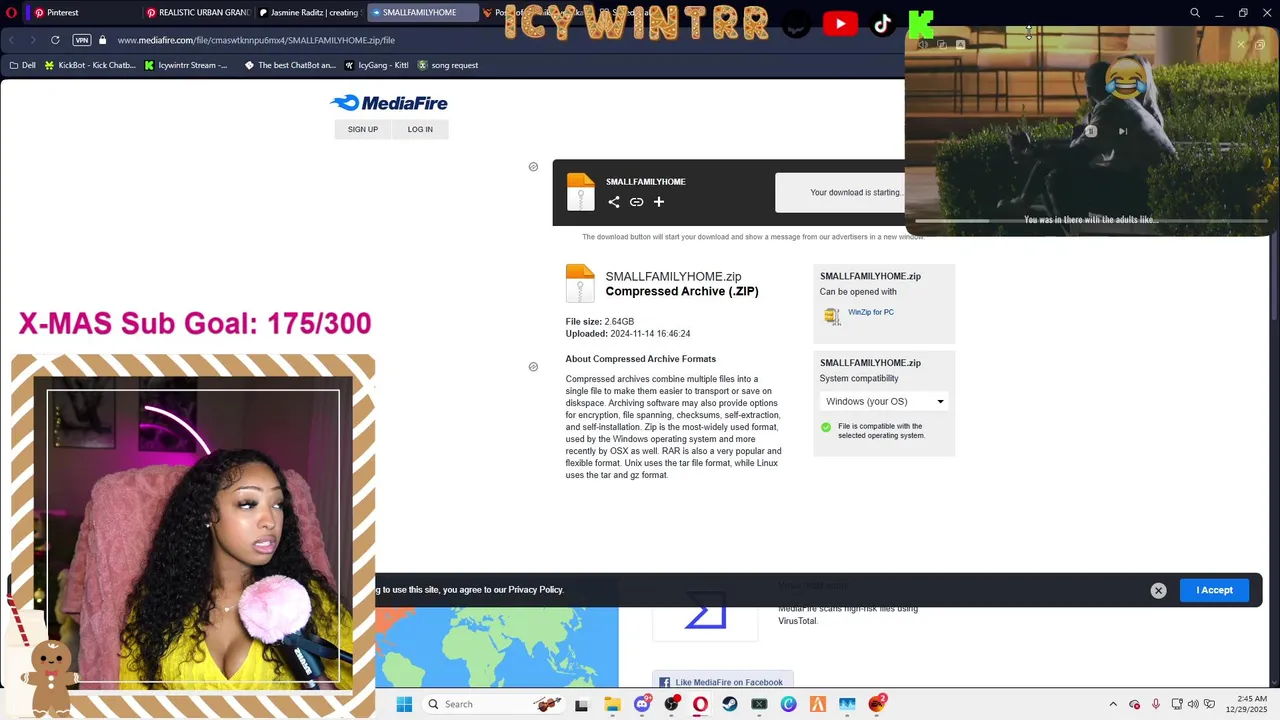Mute the pop-out video speaker icon
This screenshot has height=720, width=1280.
click(923, 44)
